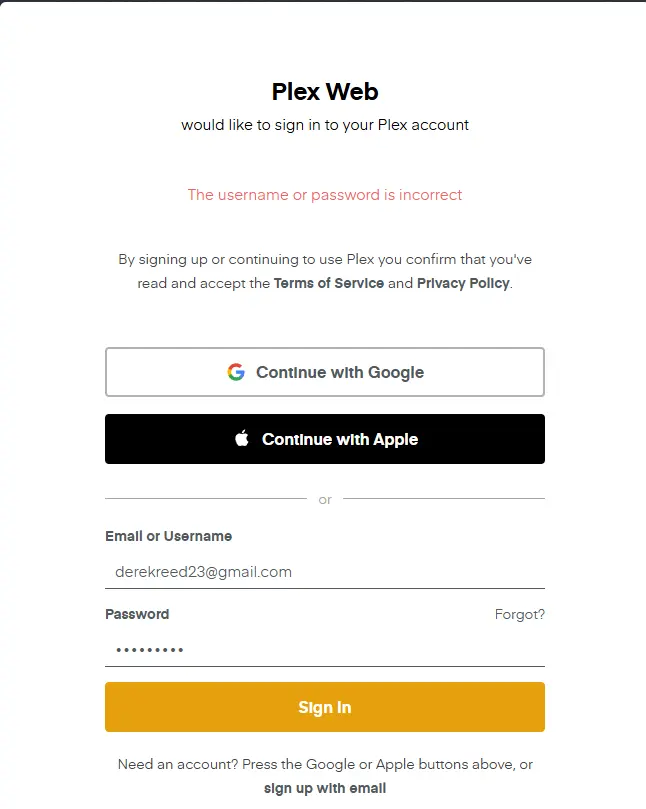
Task: Click the "or" divider text
Action: pyautogui.click(x=325, y=499)
